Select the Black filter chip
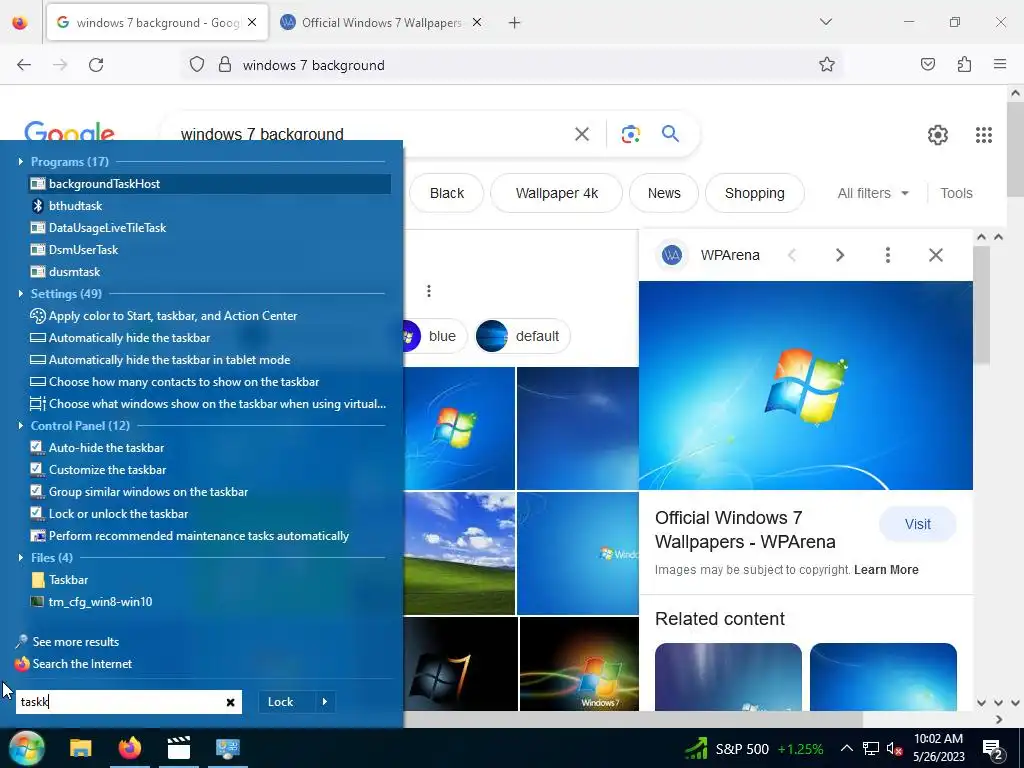Viewport: 1024px width, 768px height. (x=447, y=193)
